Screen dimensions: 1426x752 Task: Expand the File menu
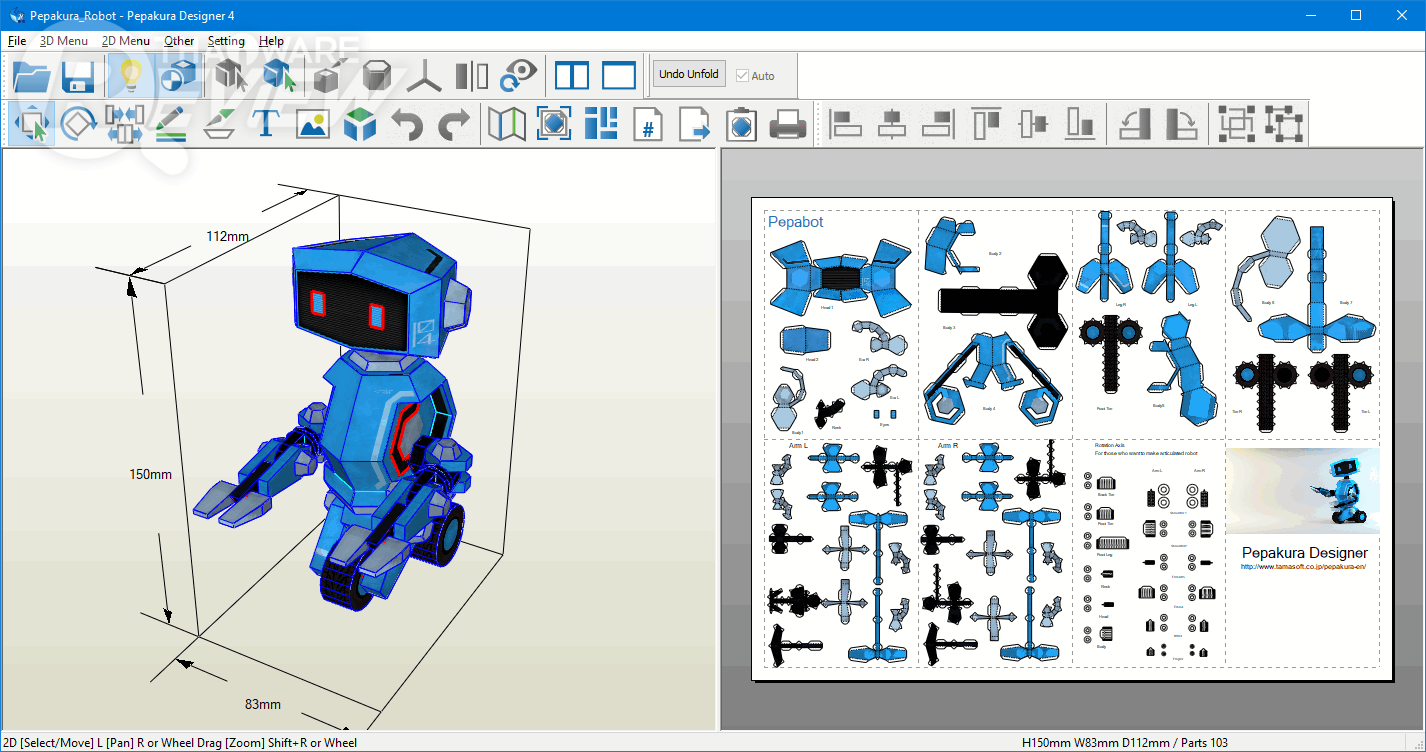coord(17,41)
